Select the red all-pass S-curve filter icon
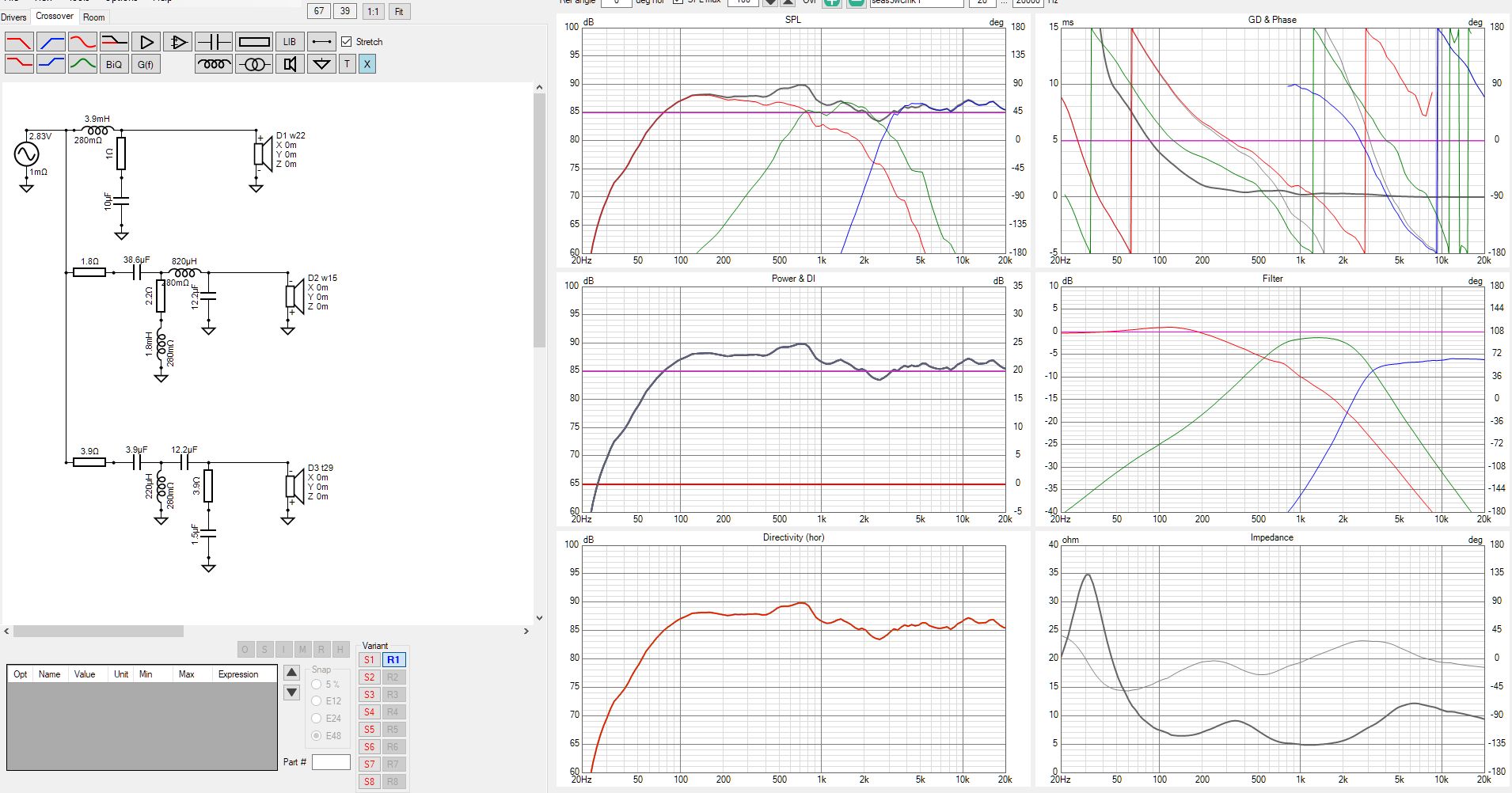The height and width of the screenshot is (793, 1512). click(x=82, y=42)
